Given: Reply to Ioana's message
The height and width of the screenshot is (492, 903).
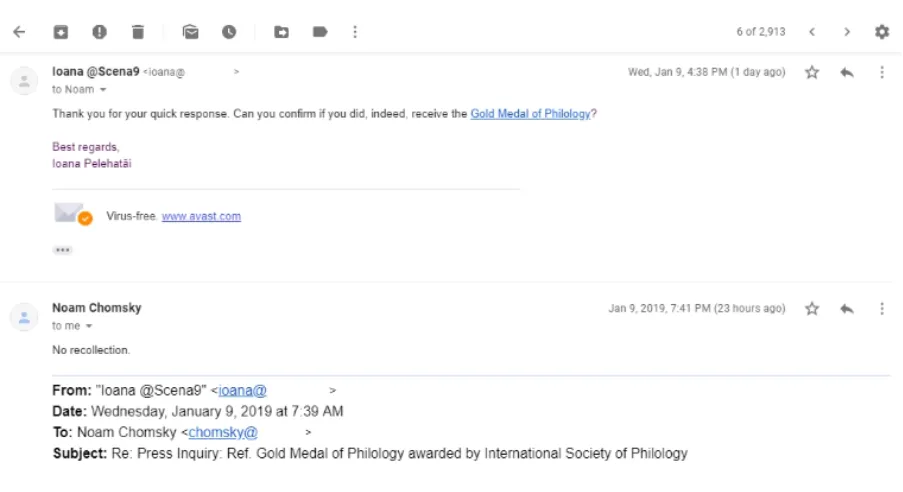Looking at the screenshot, I should [847, 73].
